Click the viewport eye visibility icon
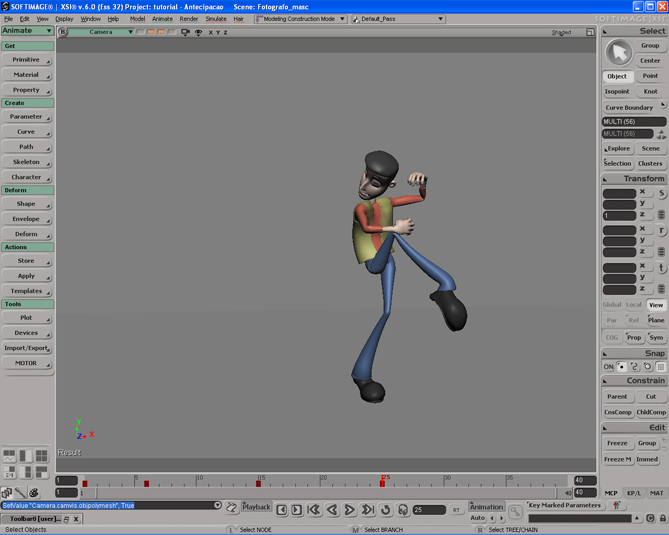Screen dimensions: 669x535 click(198, 33)
